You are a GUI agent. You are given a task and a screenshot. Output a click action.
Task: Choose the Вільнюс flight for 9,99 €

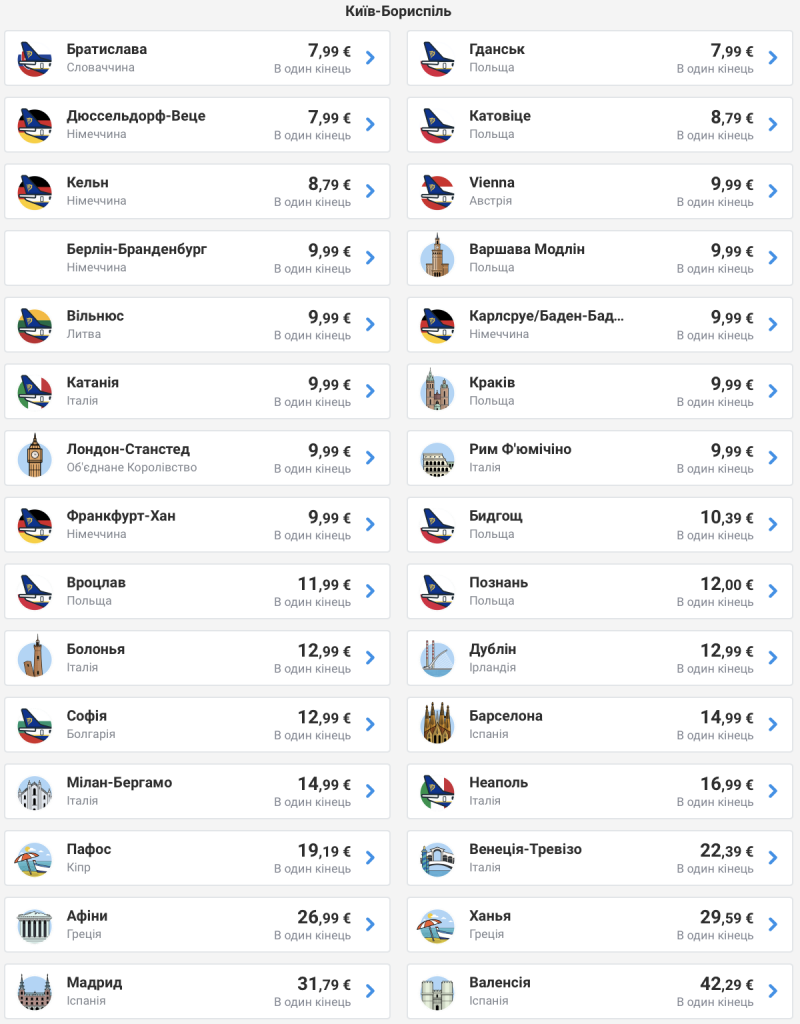pos(197,325)
